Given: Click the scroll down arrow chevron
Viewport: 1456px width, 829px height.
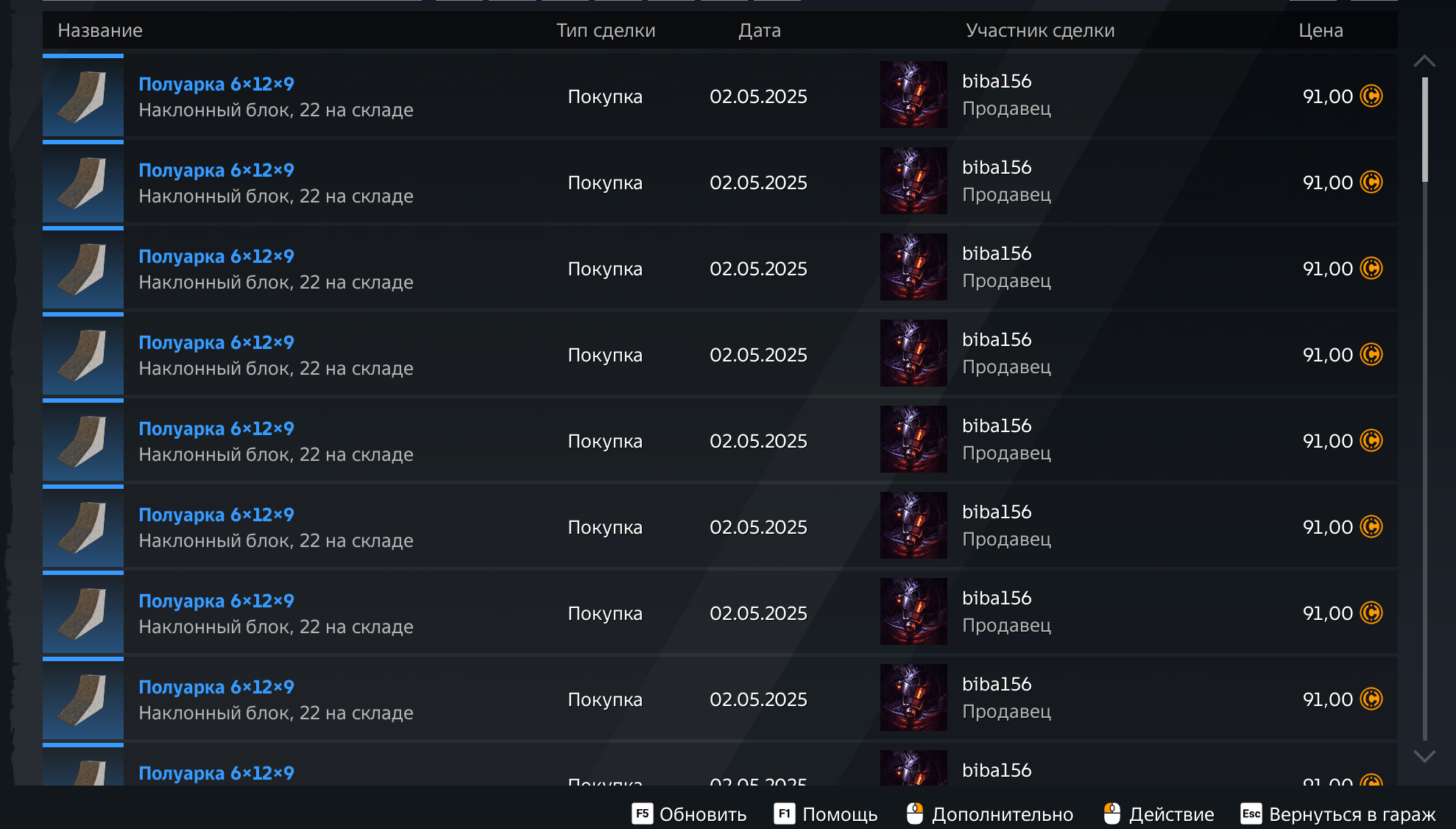Looking at the screenshot, I should coord(1424,756).
